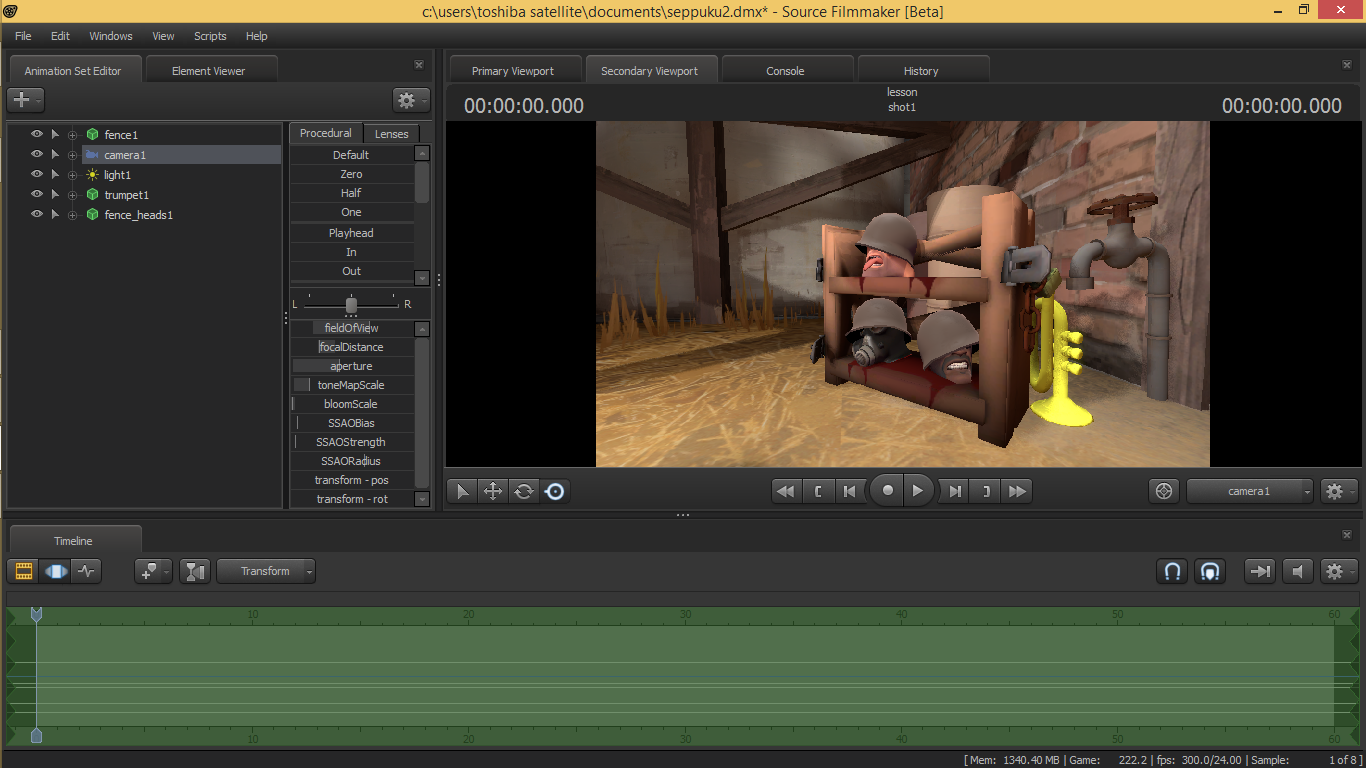Click the green cube icon for fence1

coord(92,135)
